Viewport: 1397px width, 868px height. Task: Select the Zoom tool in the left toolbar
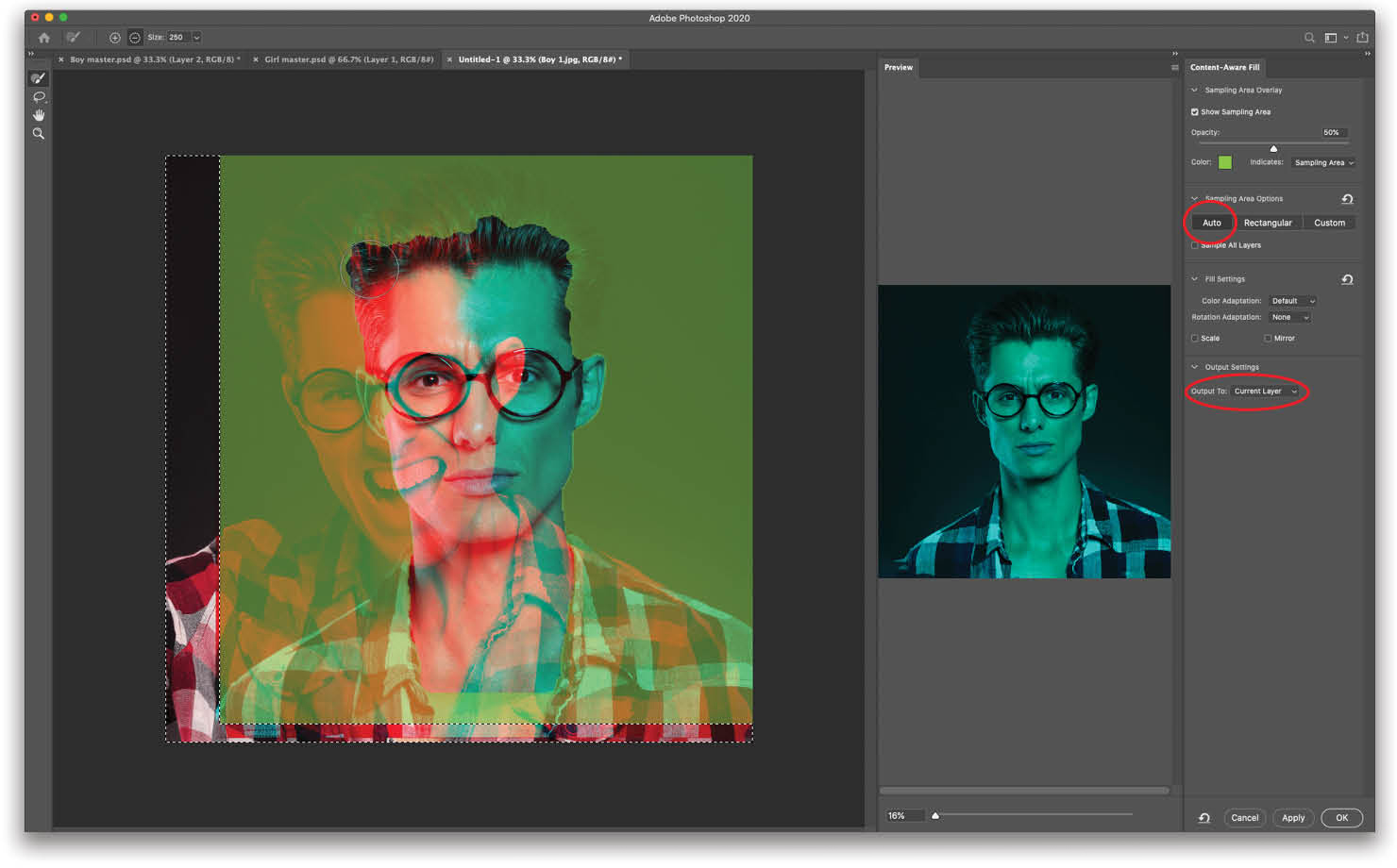pos(39,133)
